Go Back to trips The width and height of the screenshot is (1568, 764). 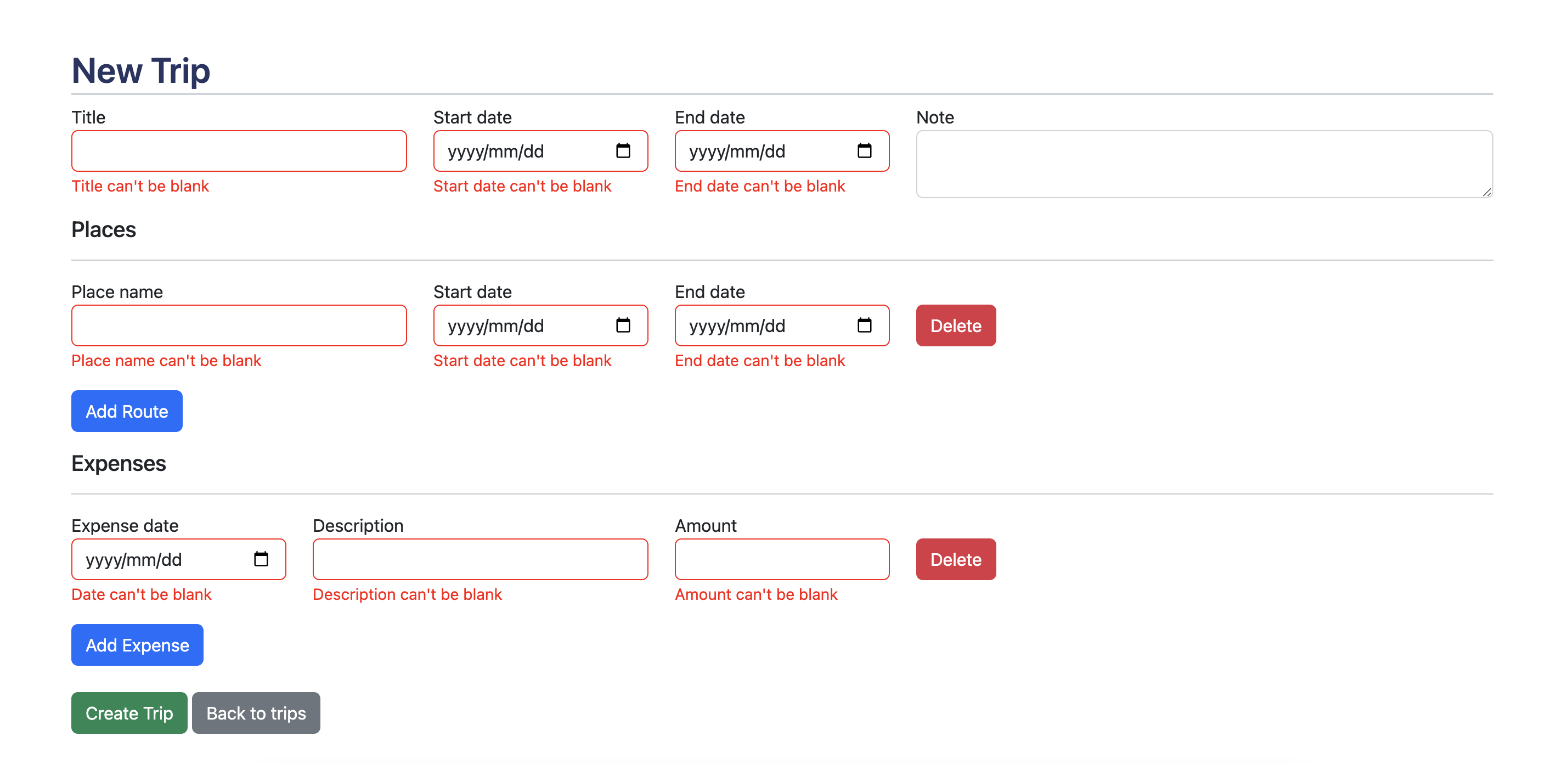256,712
